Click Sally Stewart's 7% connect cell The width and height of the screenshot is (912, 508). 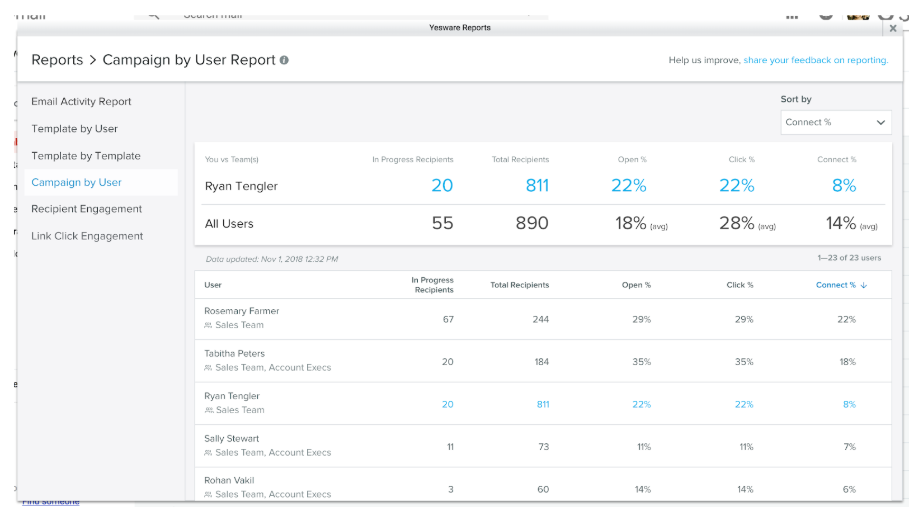850,446
